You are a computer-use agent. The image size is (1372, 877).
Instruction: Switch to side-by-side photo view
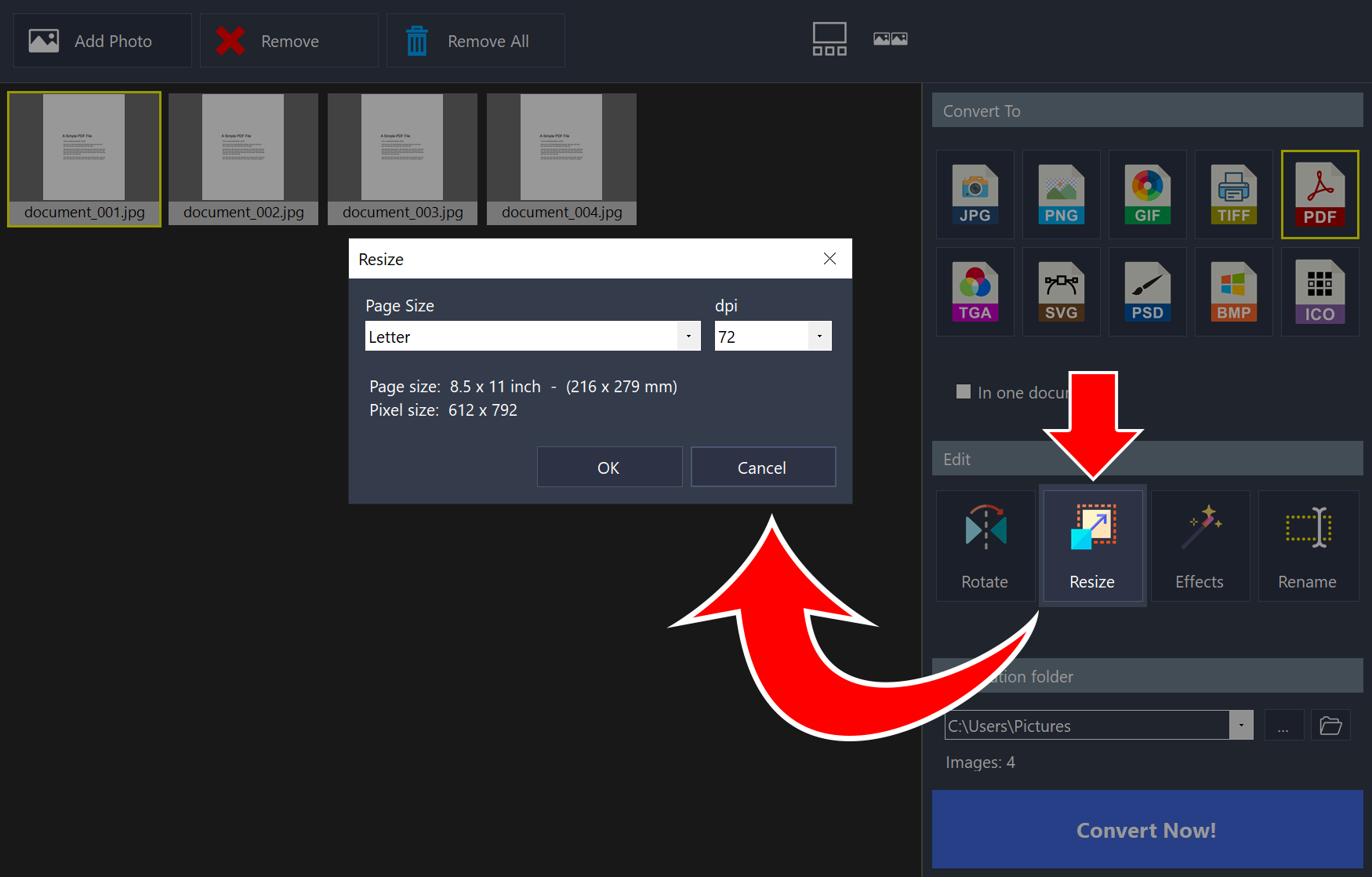891,39
